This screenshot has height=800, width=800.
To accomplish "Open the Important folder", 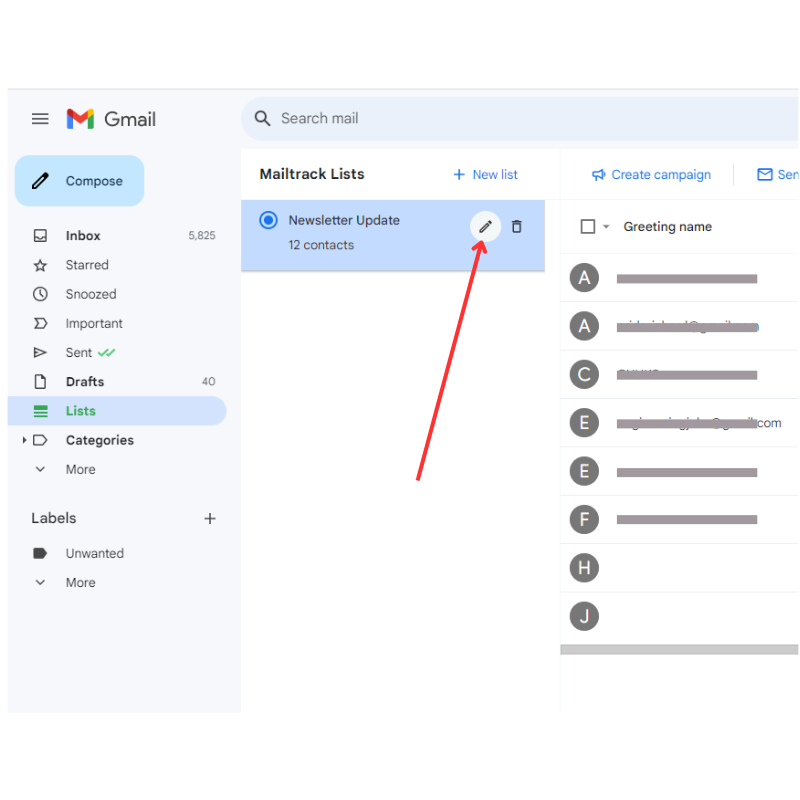I will coord(117,323).
